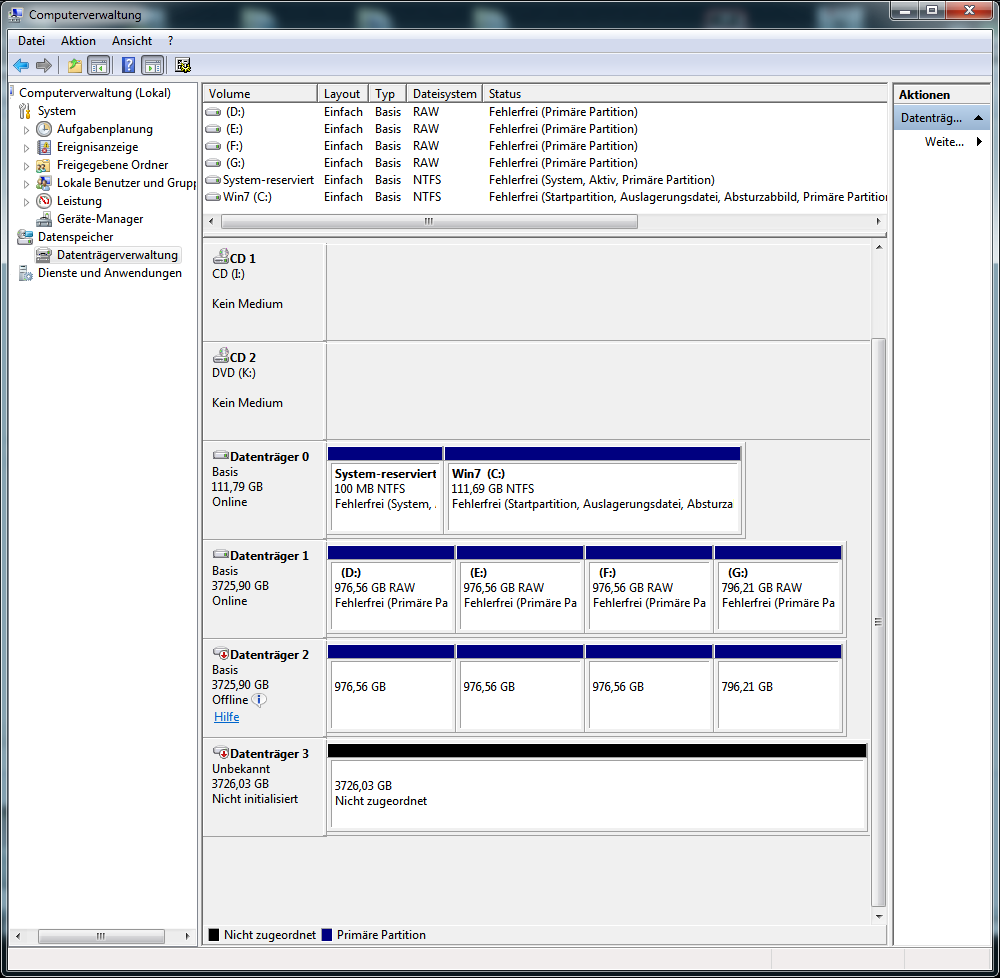Expand the Ereignisanzeige tree node
This screenshot has width=1000, height=978.
click(26, 148)
